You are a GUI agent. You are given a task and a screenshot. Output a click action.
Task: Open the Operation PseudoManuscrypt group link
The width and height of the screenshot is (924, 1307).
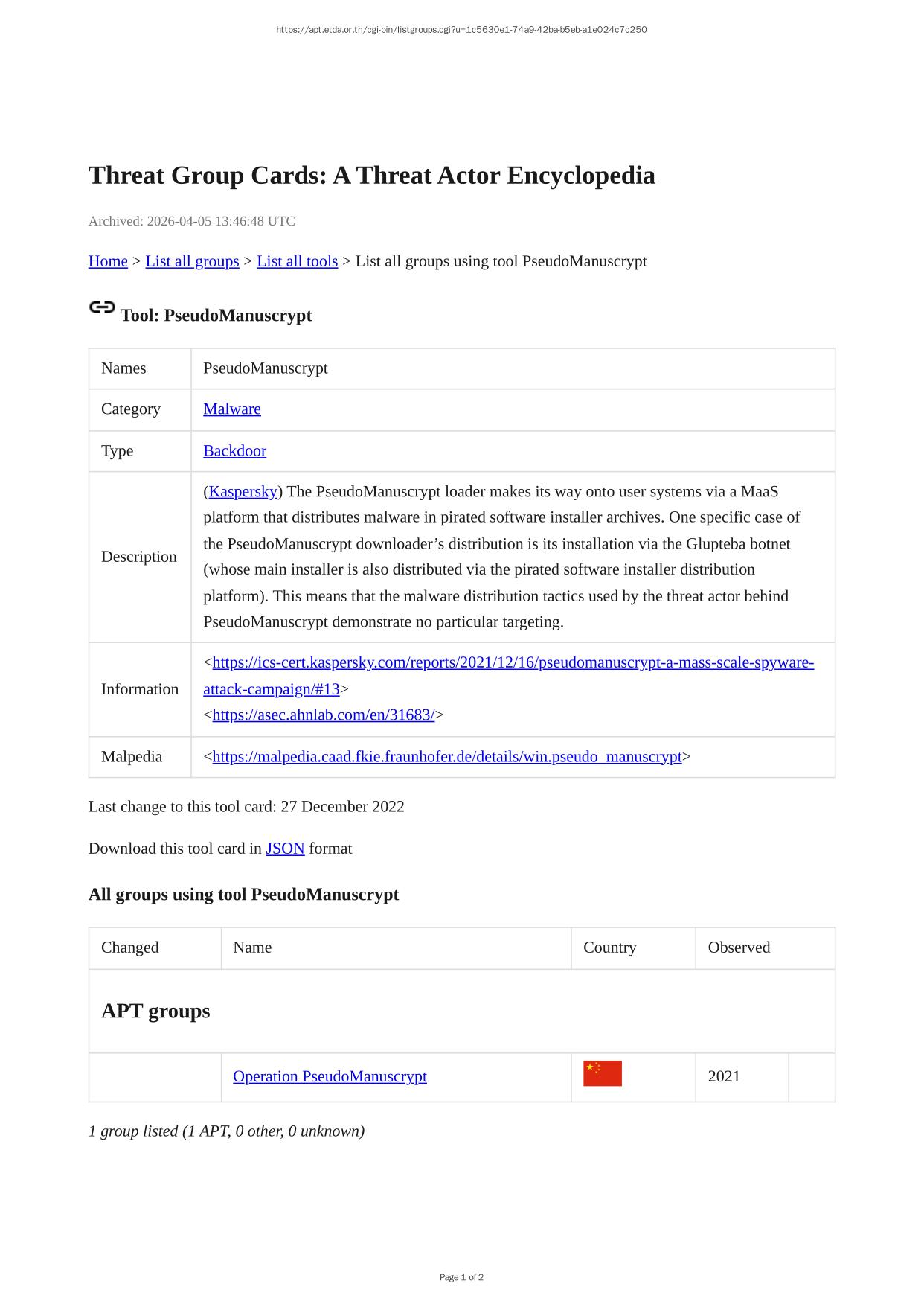coord(330,1076)
